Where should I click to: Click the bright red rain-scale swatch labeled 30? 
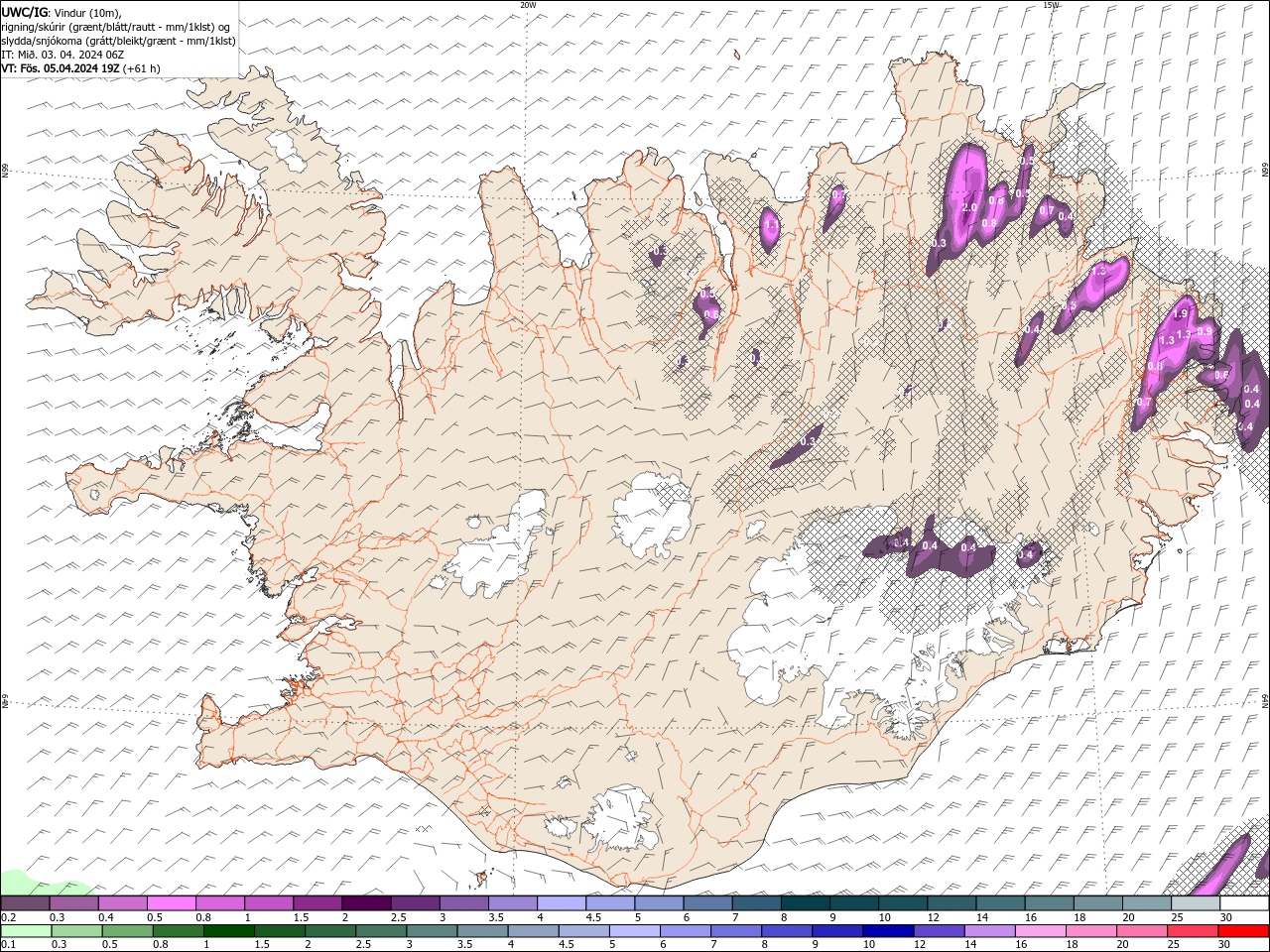(1243, 931)
